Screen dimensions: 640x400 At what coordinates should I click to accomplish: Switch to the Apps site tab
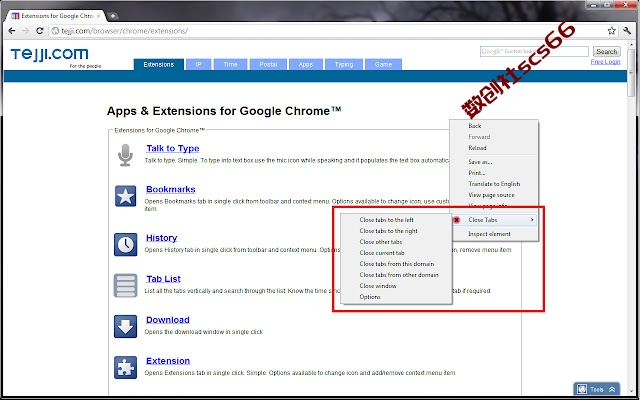coord(306,64)
